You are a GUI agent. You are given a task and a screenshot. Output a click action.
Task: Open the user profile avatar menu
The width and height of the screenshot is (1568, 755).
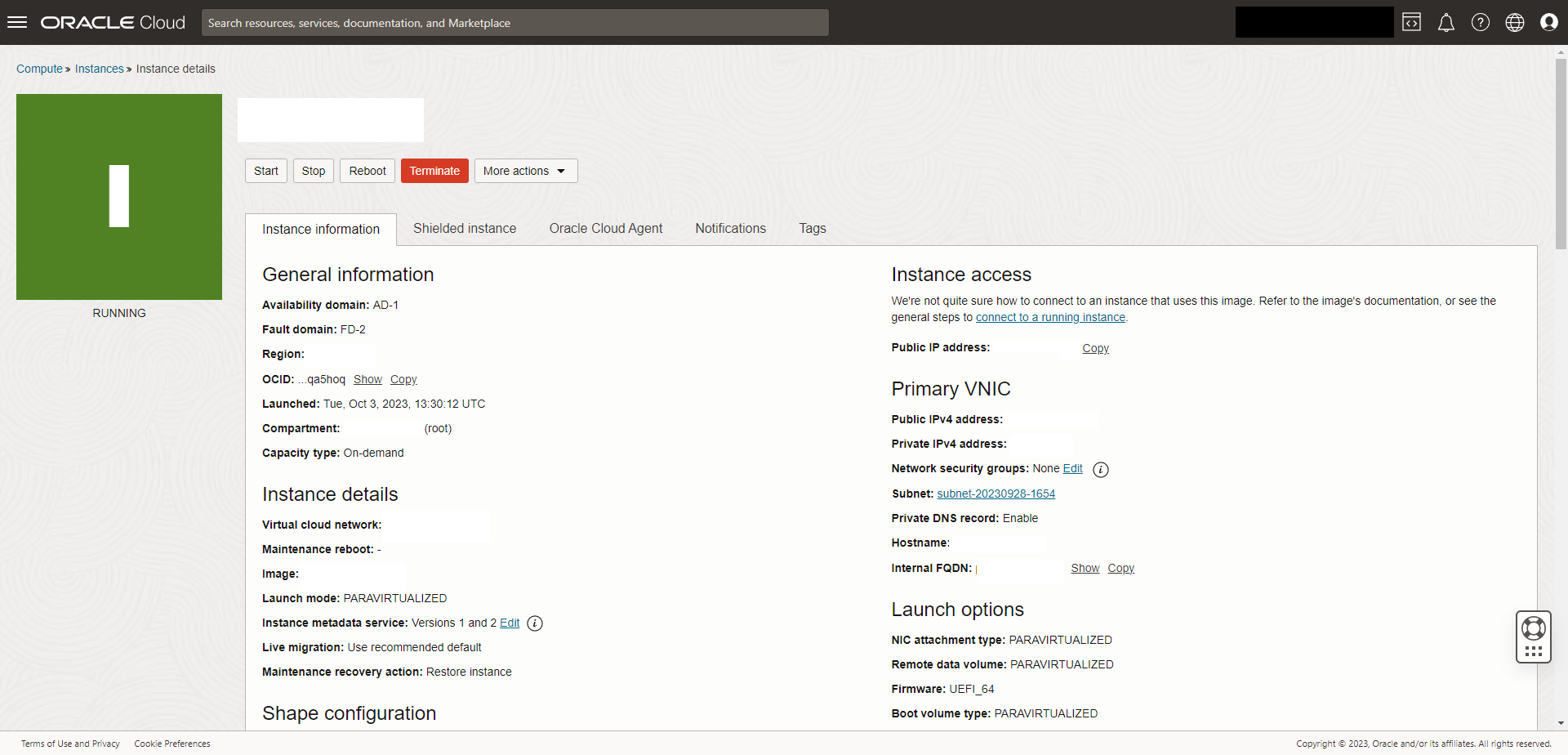pos(1548,22)
